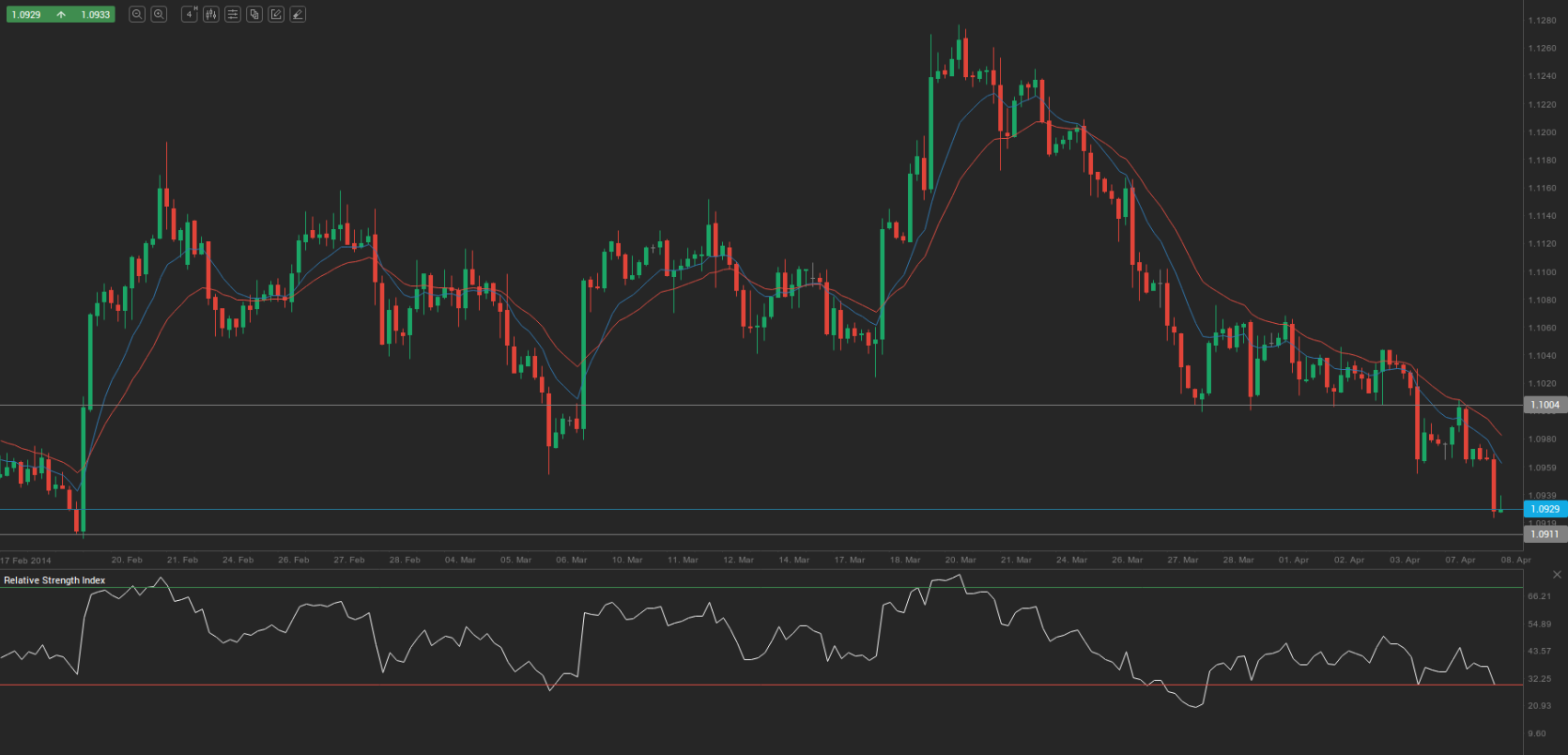The height and width of the screenshot is (755, 1568).
Task: Click the 20. Mar date on time axis
Action: [x=961, y=560]
